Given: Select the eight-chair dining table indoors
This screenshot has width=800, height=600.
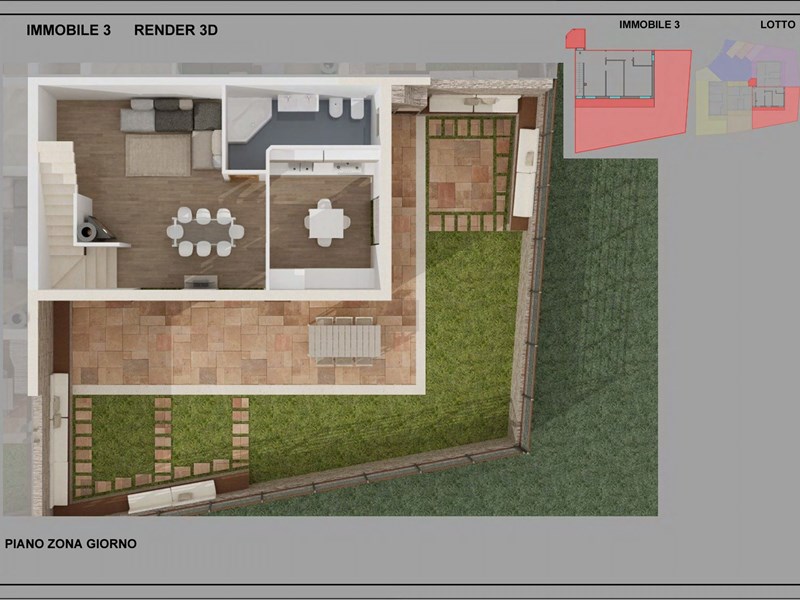Looking at the screenshot, I should point(205,232).
